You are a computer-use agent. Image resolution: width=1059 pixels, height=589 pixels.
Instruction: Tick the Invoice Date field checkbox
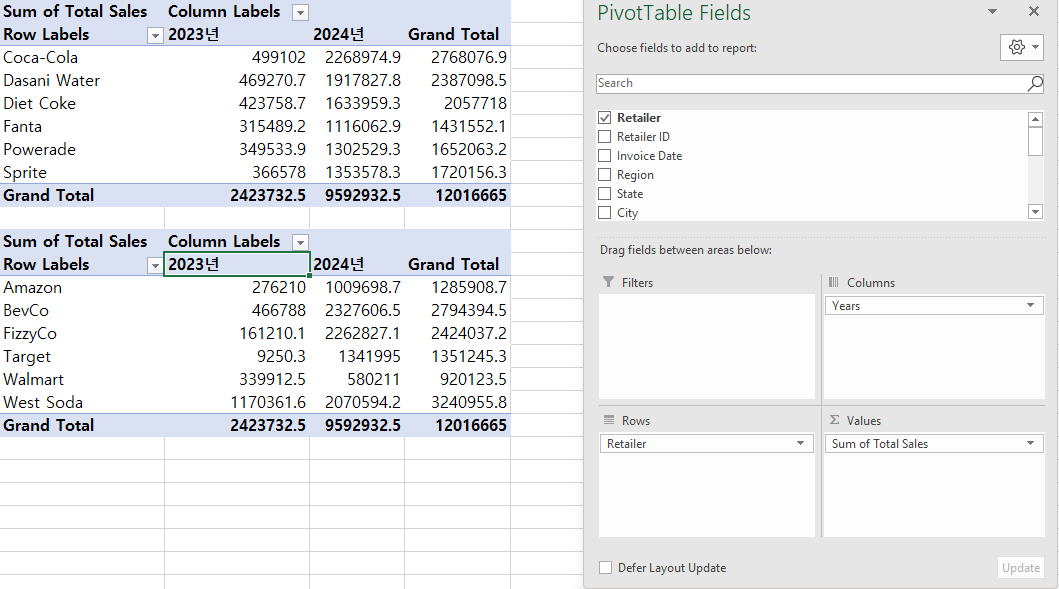point(604,156)
